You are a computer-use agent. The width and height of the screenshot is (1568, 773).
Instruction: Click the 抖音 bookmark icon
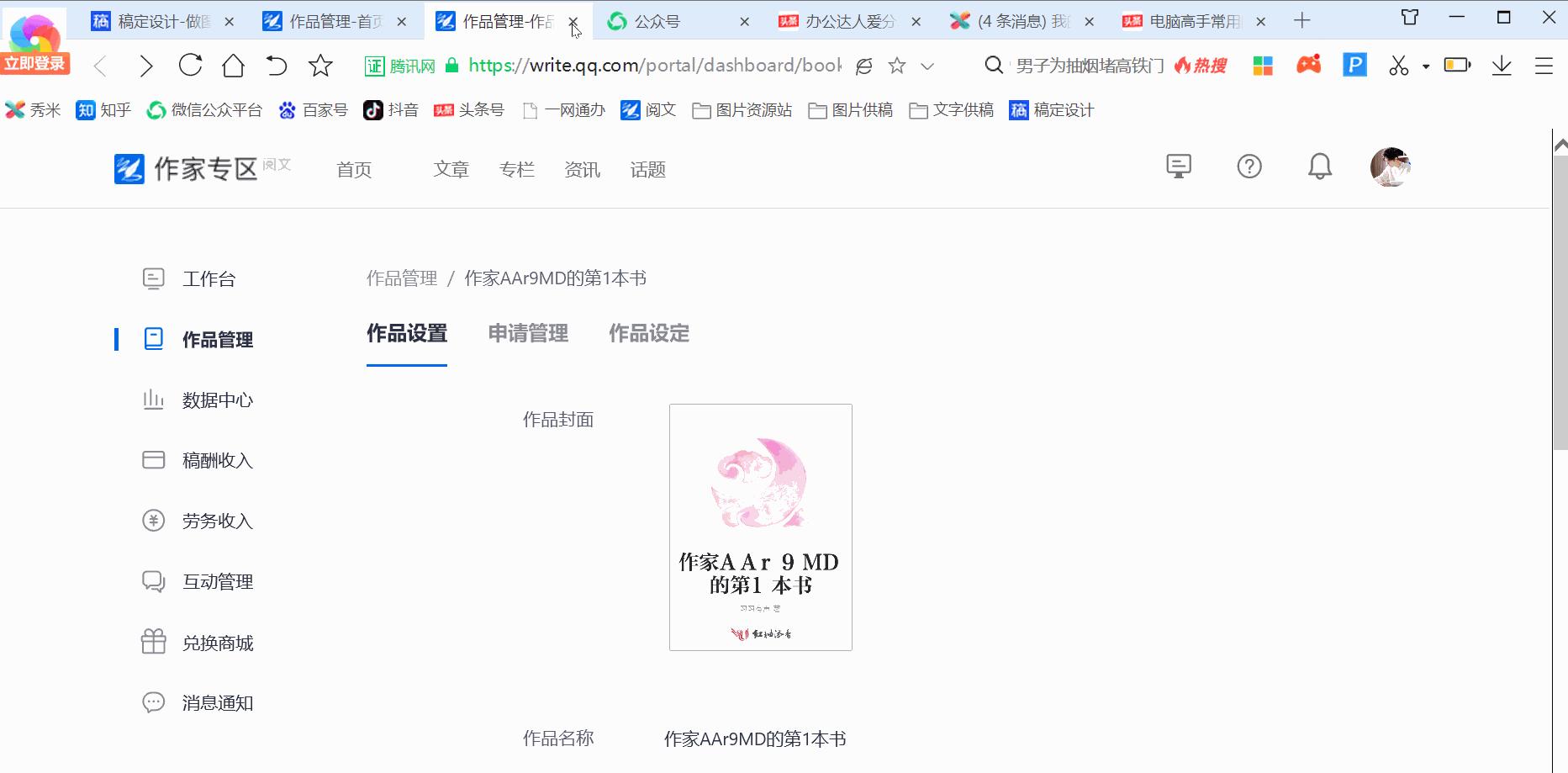[x=373, y=109]
